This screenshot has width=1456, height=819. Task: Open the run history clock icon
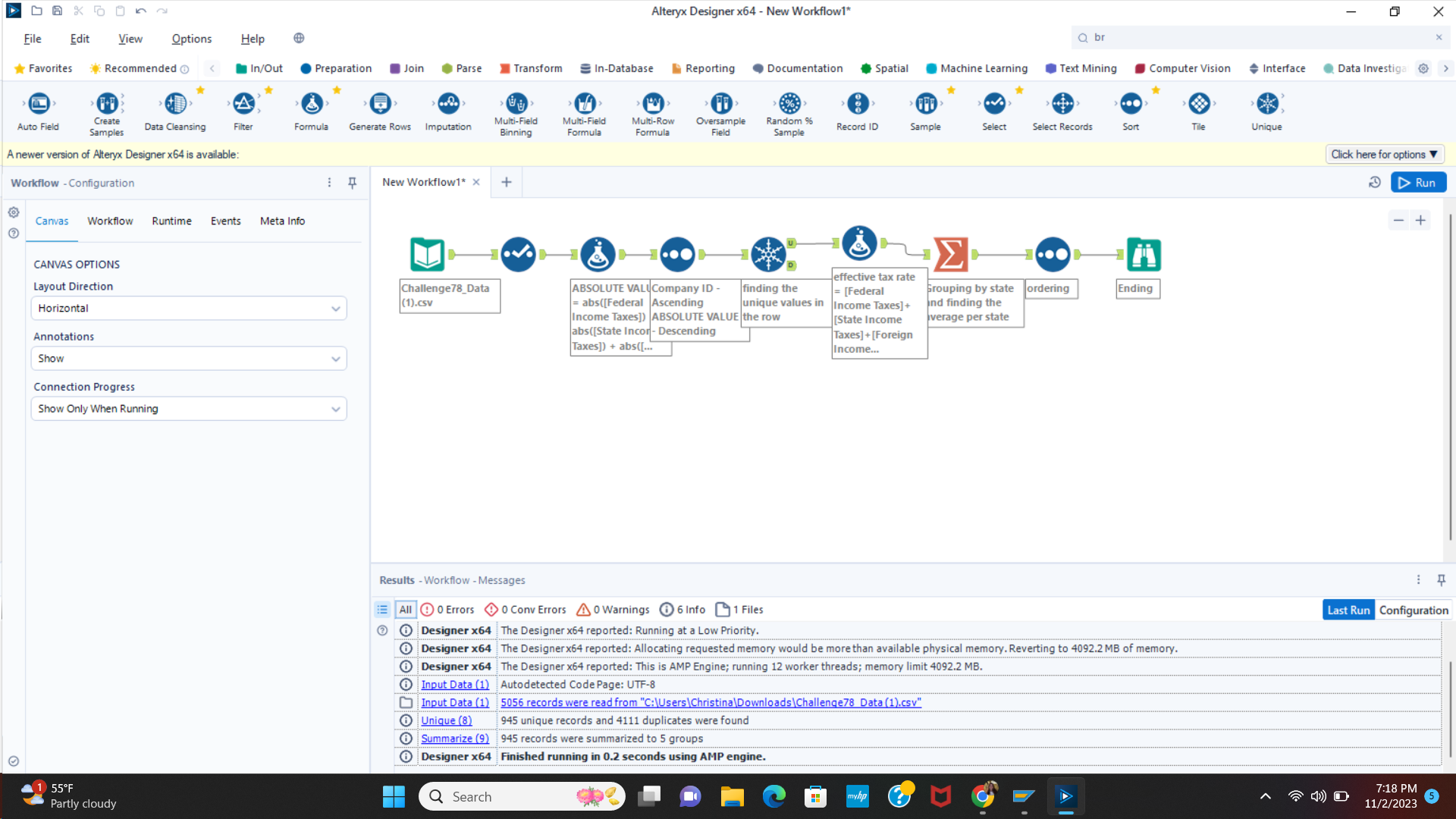pyautogui.click(x=1374, y=183)
